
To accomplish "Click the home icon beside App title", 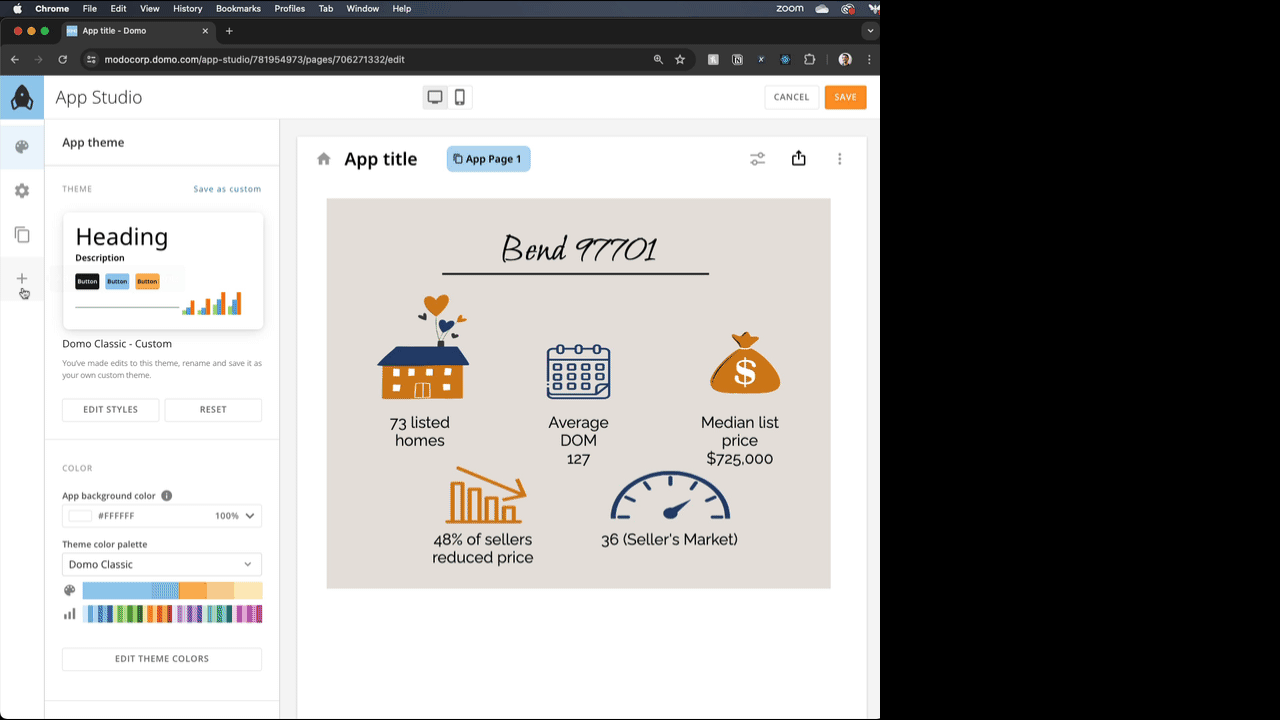I will click(x=322, y=158).
